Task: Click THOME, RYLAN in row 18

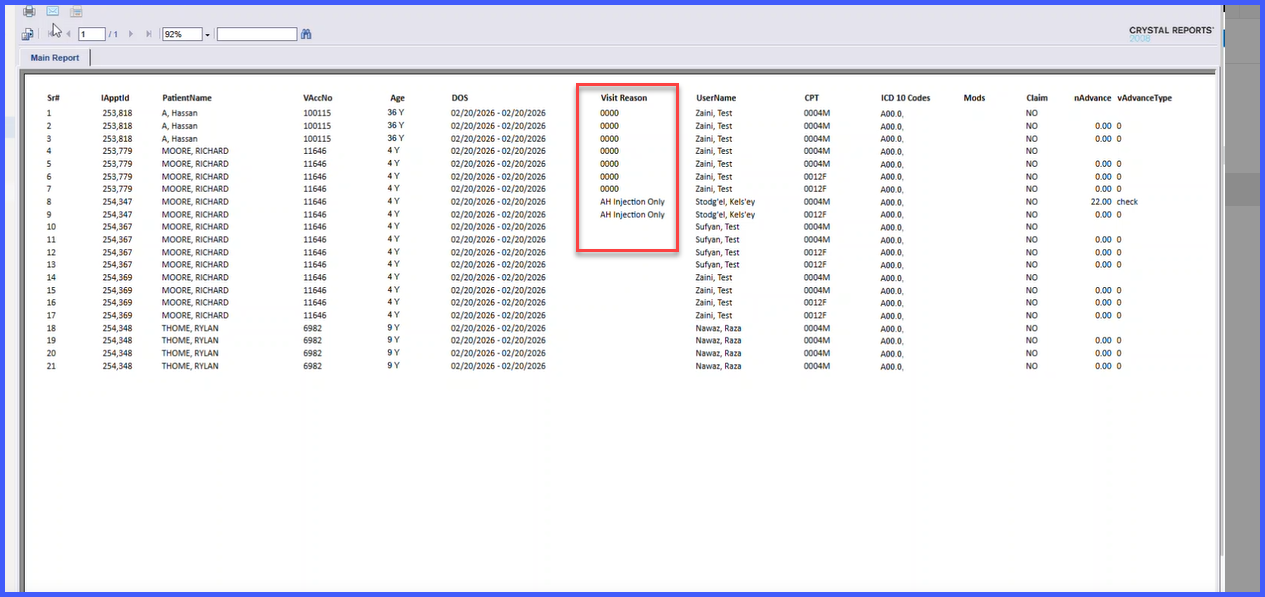Action: [x=190, y=328]
